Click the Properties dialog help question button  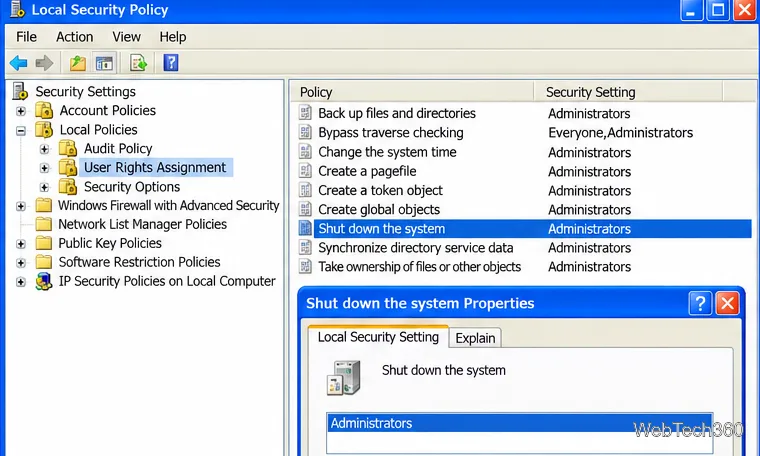point(700,303)
